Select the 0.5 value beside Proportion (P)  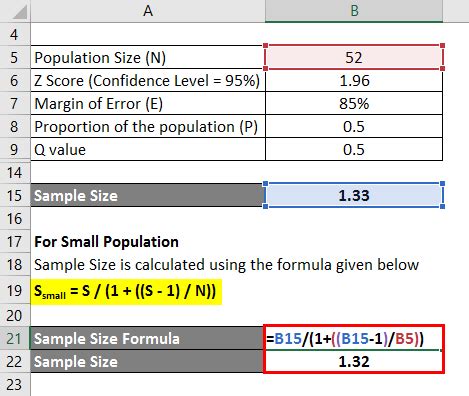[x=354, y=126]
